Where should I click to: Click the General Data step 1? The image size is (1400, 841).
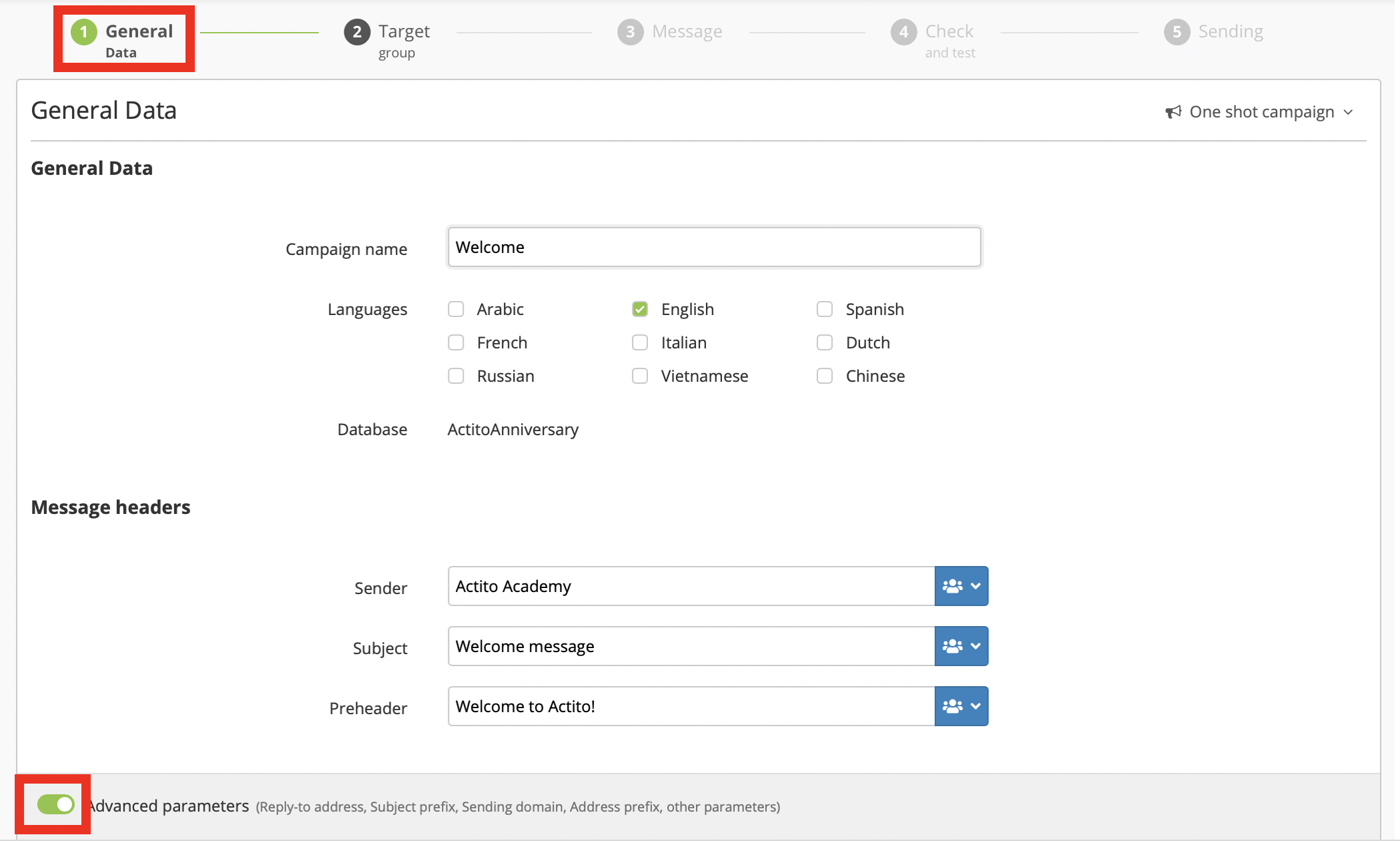coord(123,39)
